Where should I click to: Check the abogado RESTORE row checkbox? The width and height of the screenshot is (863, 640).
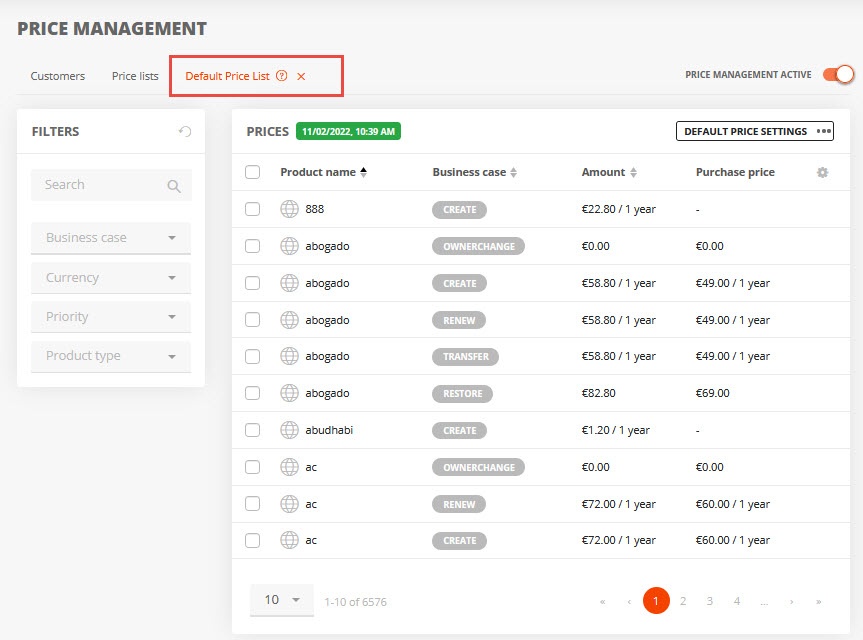[x=253, y=393]
